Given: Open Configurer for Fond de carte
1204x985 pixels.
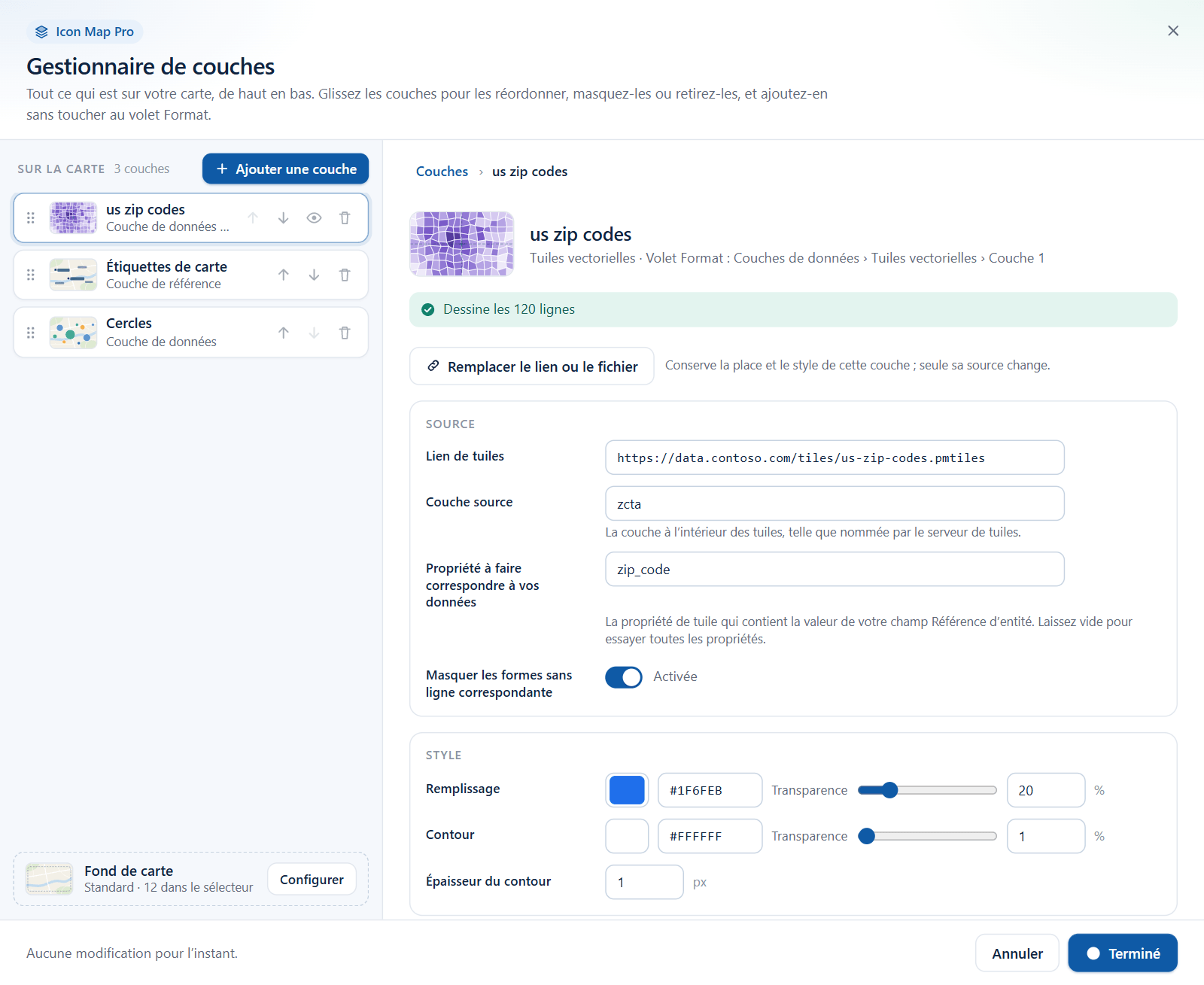Looking at the screenshot, I should pos(312,880).
